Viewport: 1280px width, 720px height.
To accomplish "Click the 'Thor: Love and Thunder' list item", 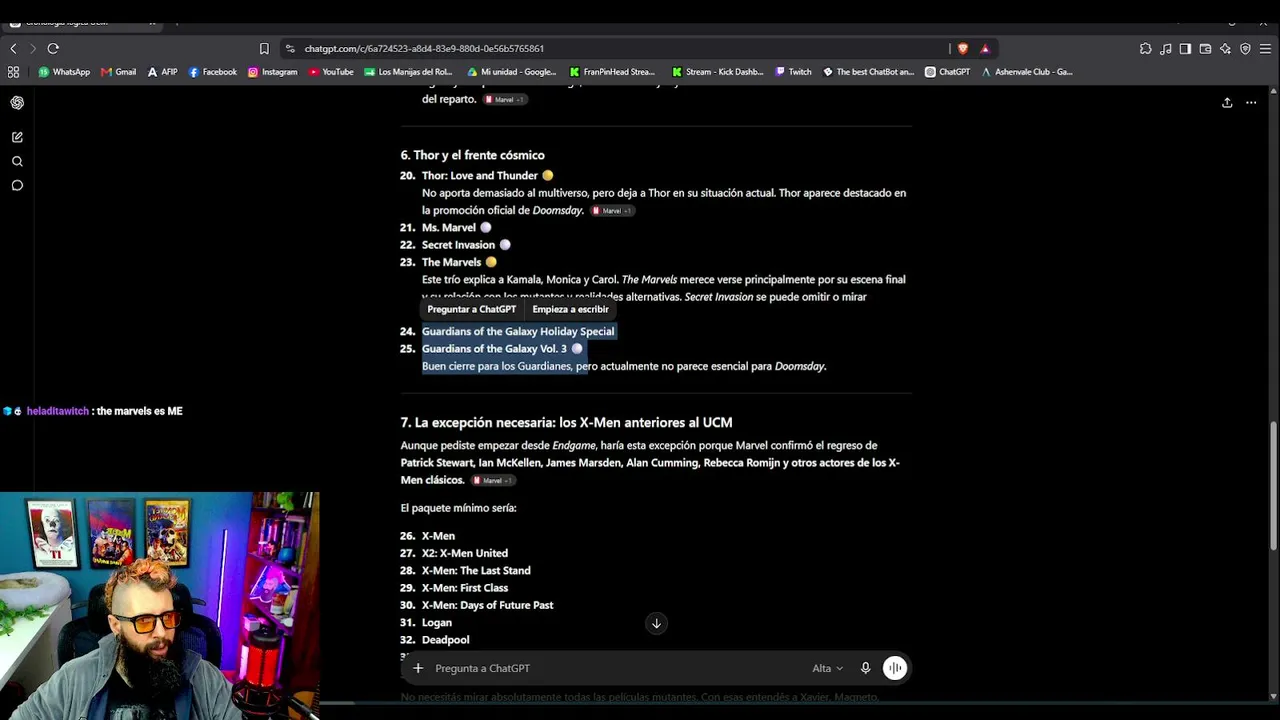I will [x=480, y=176].
